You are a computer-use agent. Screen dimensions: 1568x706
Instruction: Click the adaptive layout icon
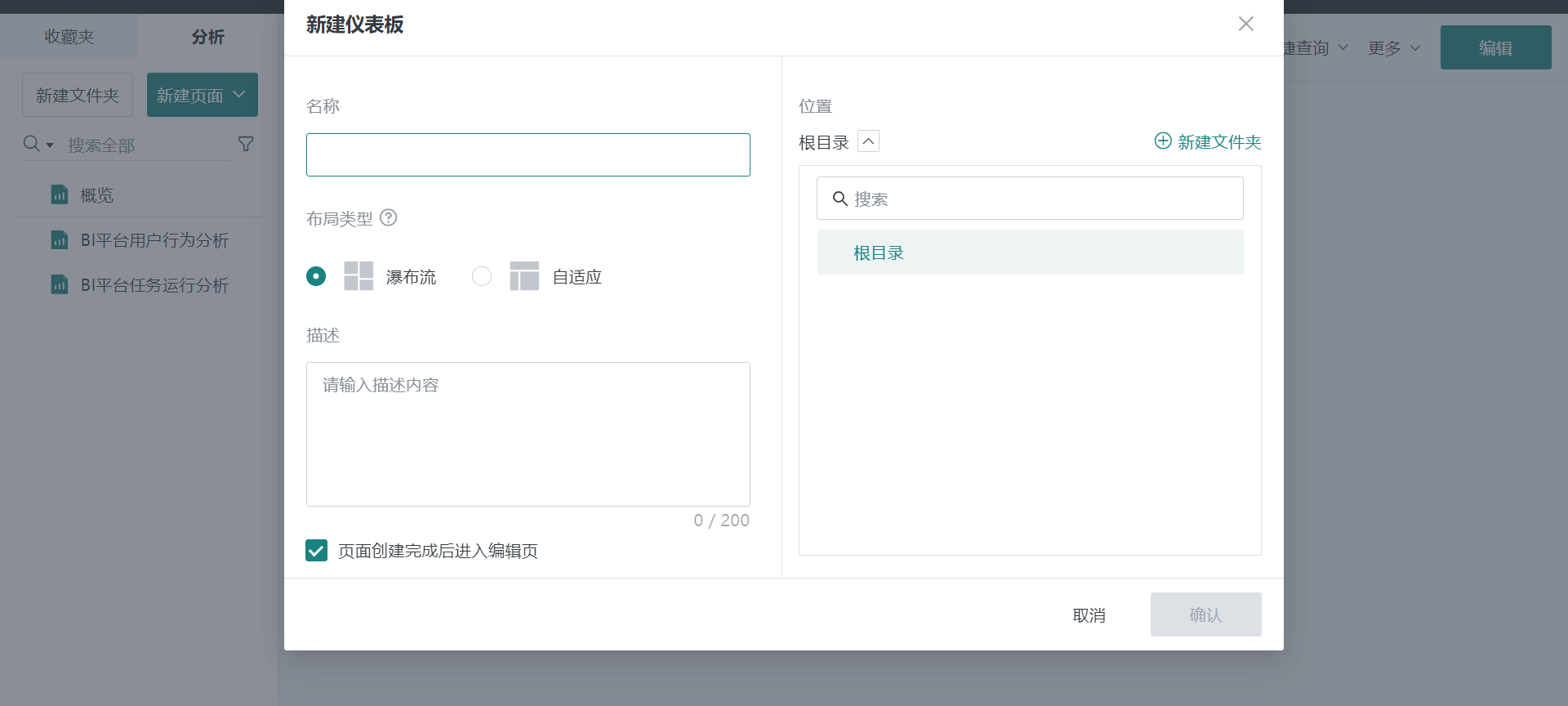coord(524,276)
